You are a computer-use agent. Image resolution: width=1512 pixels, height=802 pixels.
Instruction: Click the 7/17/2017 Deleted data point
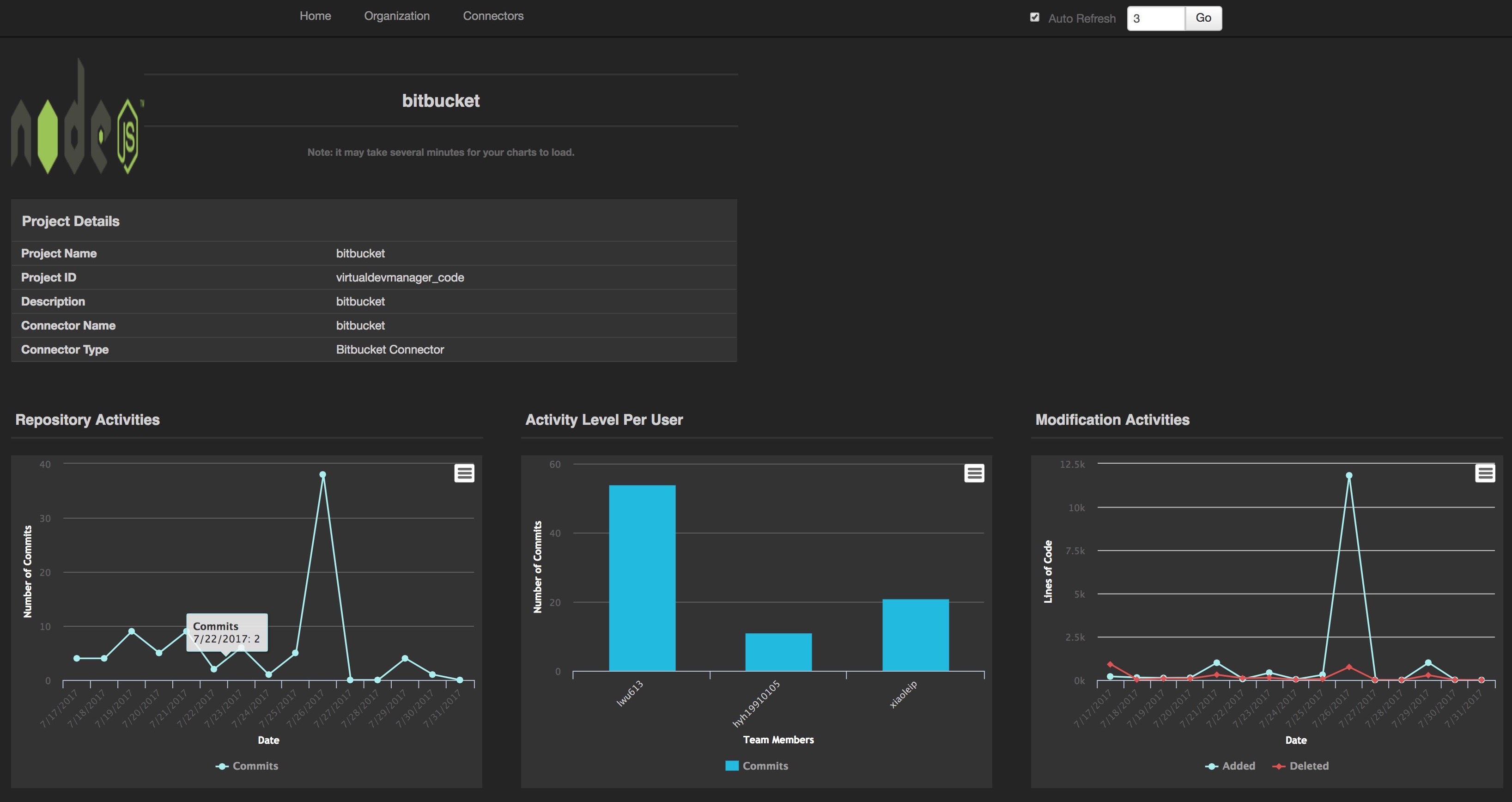(x=1110, y=664)
